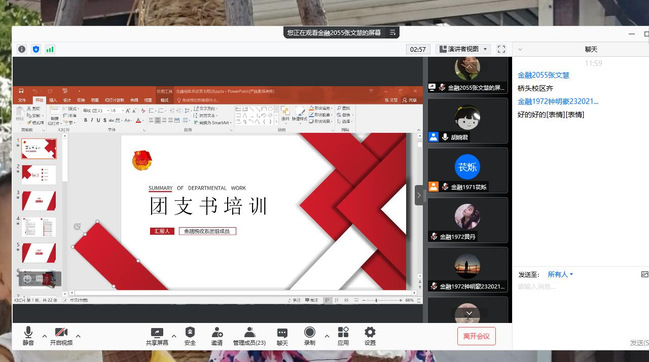Image resolution: width=649 pixels, height=362 pixels.
Task: Toggle Bold in the PowerPoint ribbon
Action: [86, 120]
